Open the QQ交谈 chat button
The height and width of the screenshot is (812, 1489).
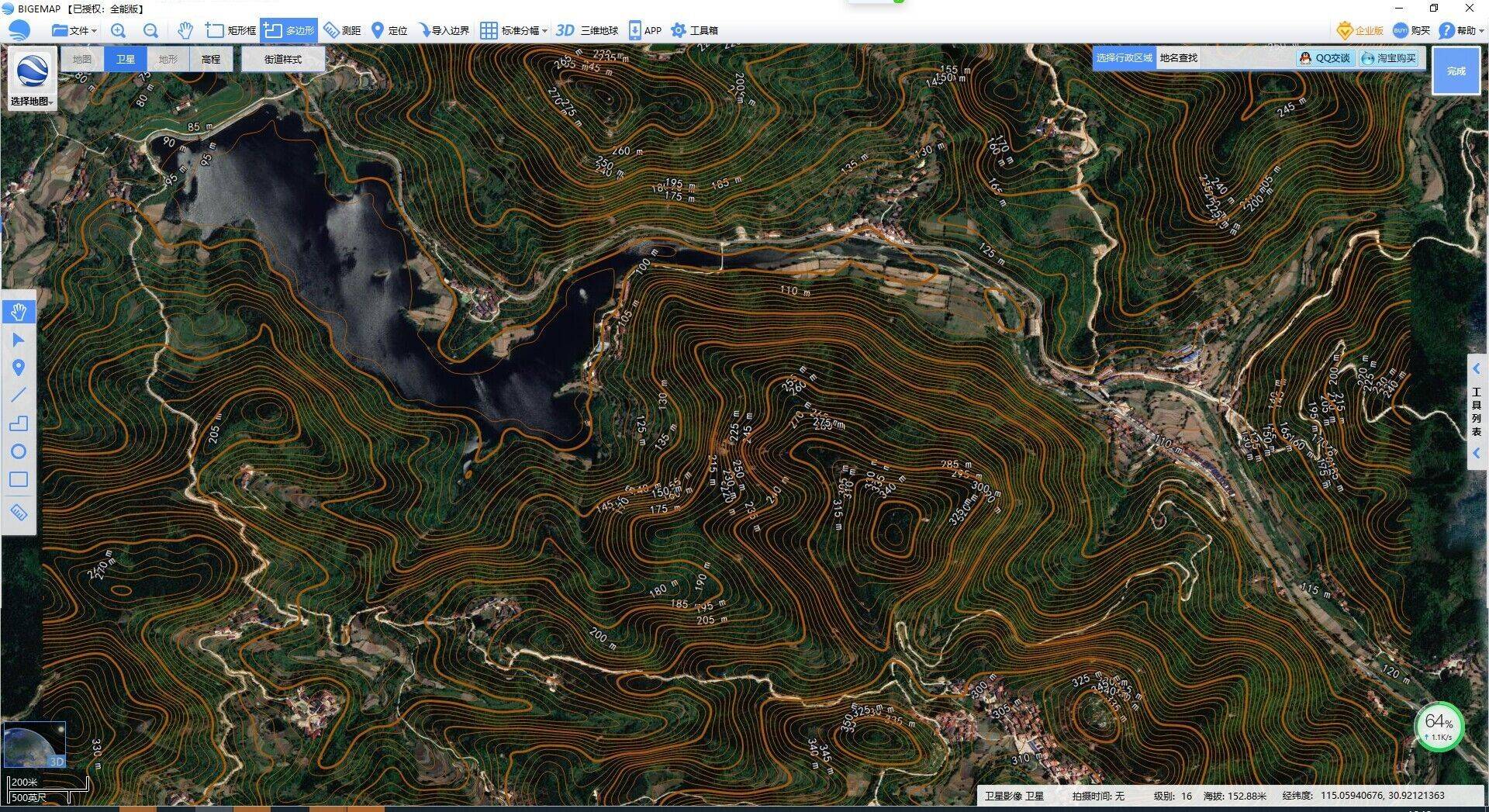point(1325,58)
